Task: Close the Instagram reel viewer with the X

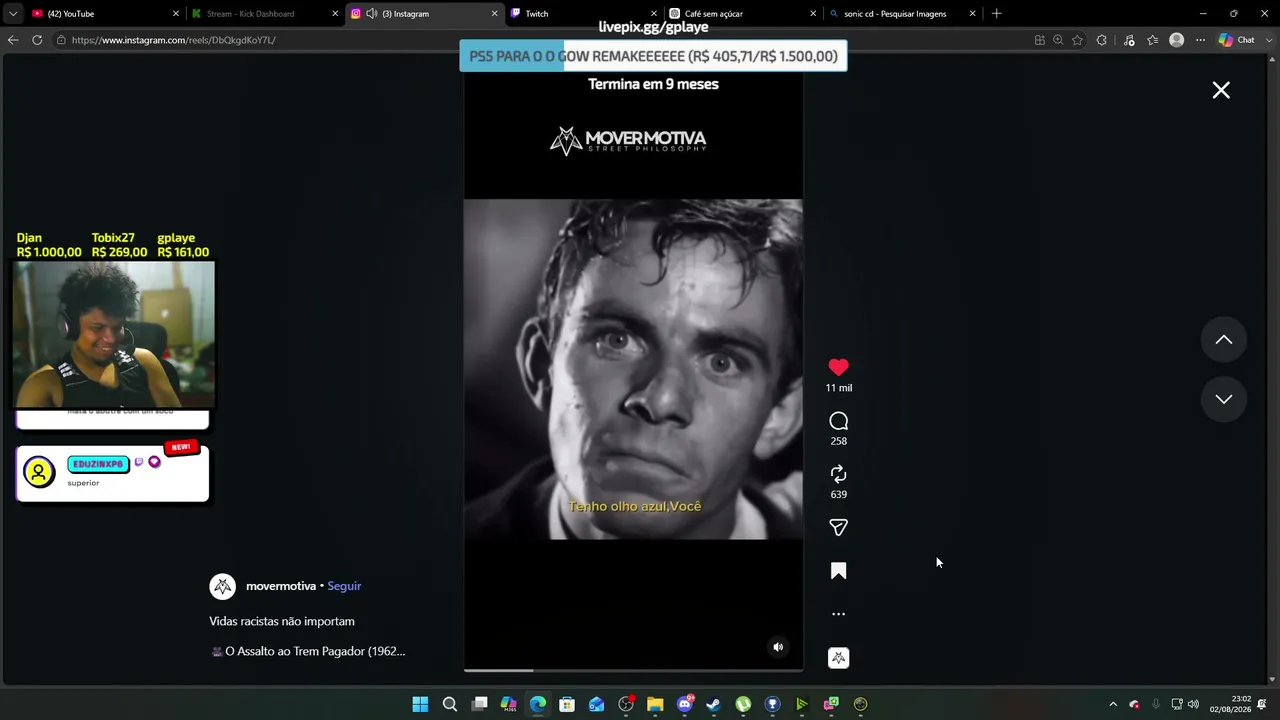Action: pyautogui.click(x=1221, y=90)
